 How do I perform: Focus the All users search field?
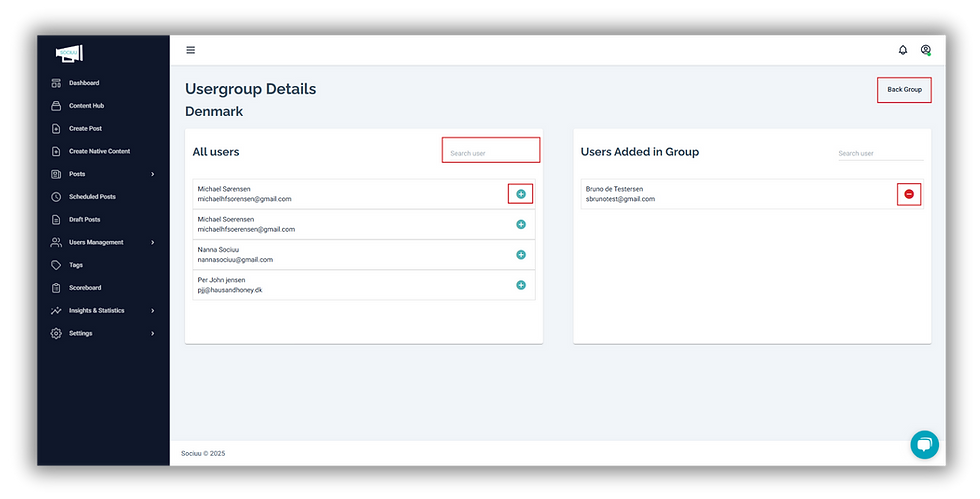click(x=491, y=153)
